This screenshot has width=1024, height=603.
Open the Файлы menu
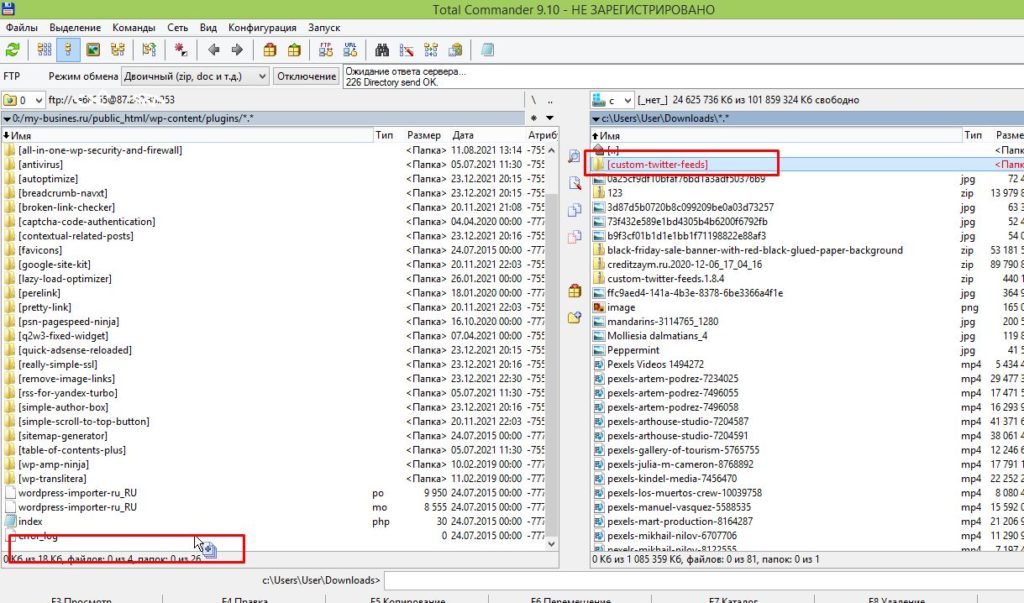22,28
